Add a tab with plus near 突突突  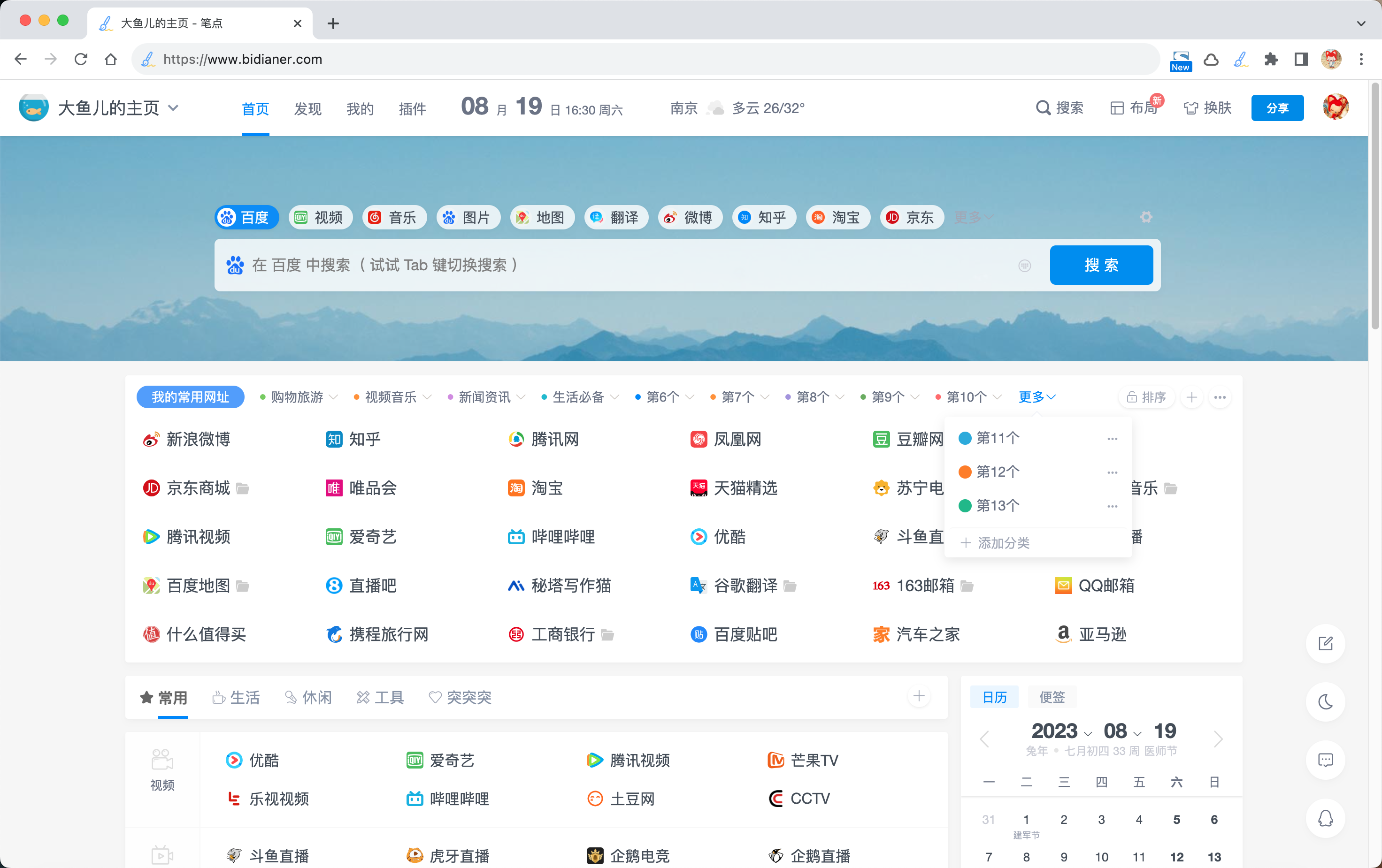point(919,696)
